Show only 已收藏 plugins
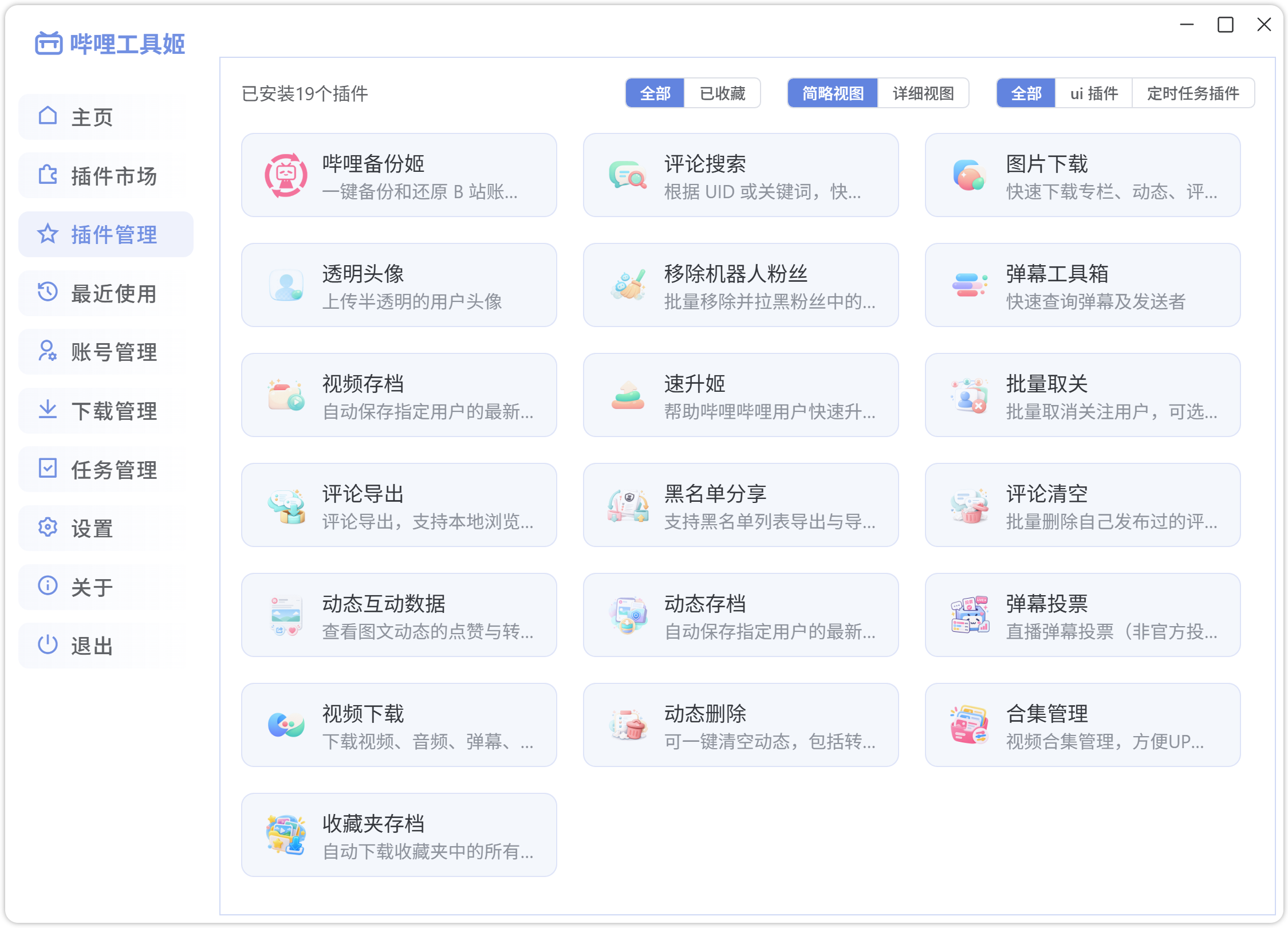 click(722, 93)
